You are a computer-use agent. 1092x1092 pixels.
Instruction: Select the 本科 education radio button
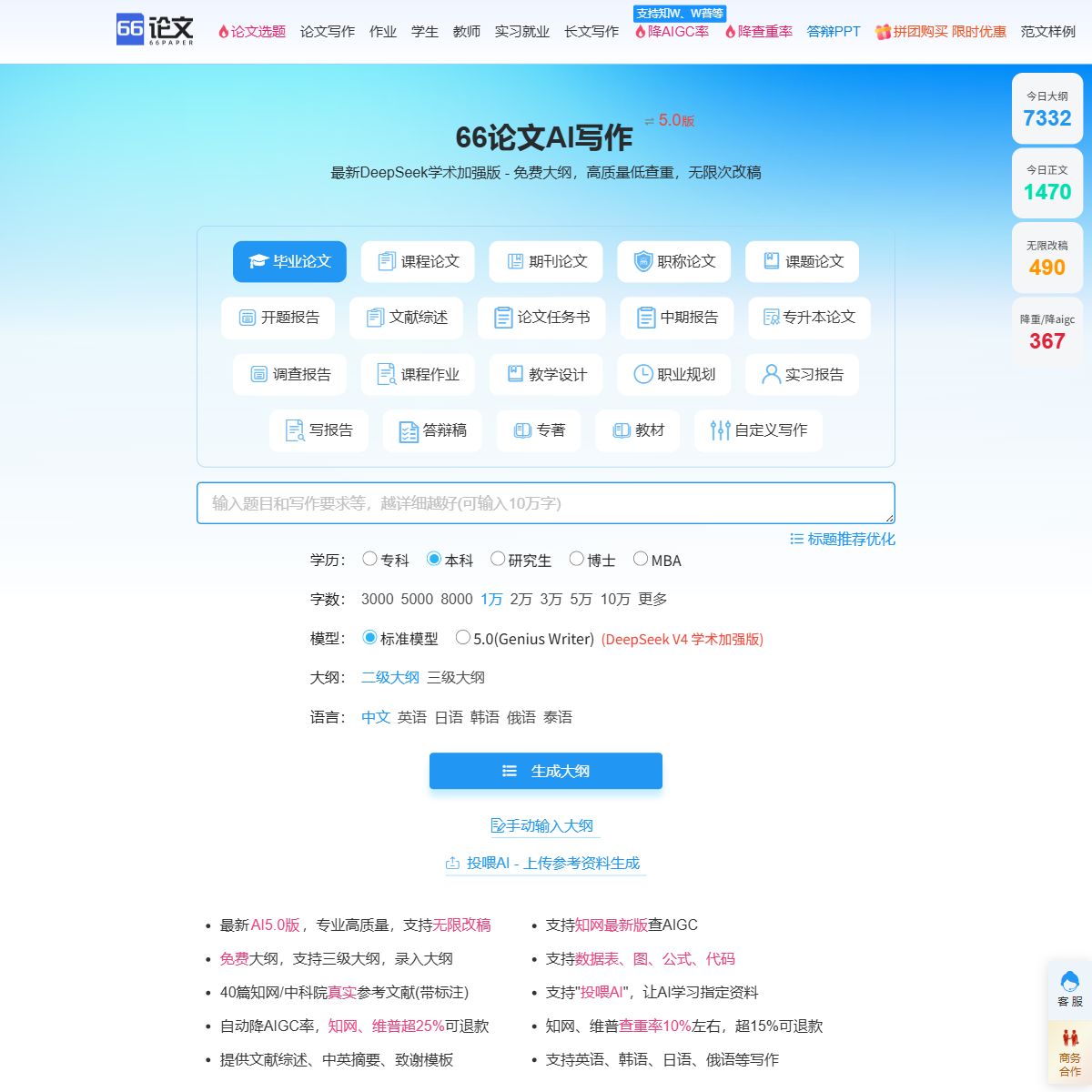pyautogui.click(x=434, y=559)
